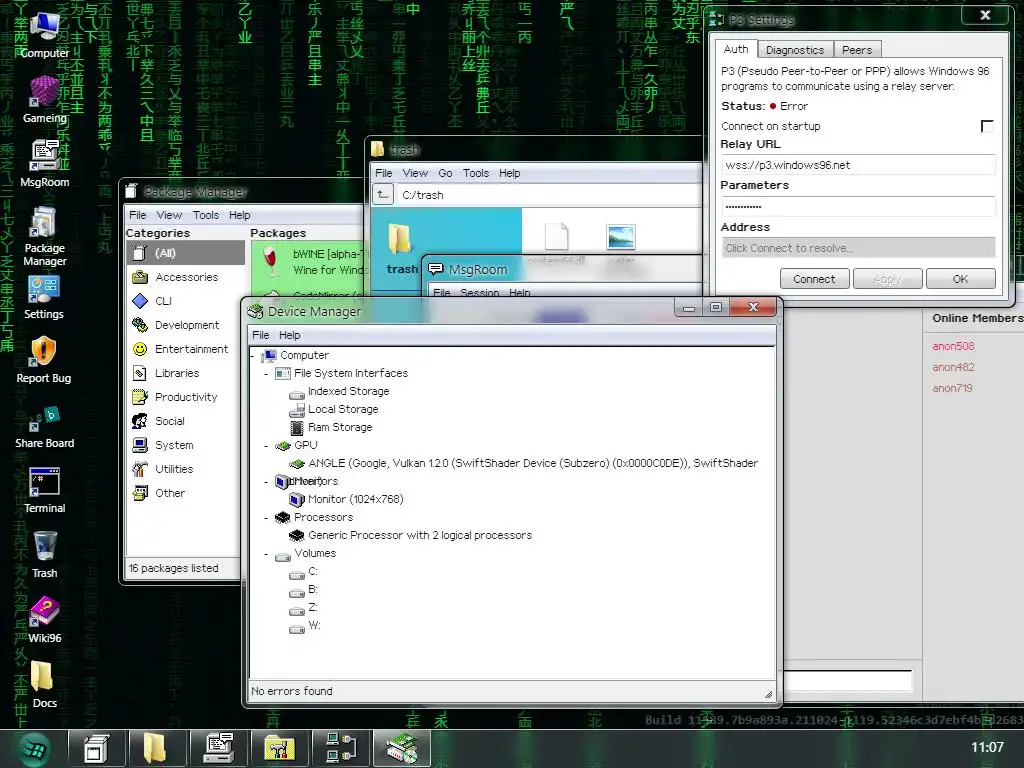This screenshot has height=768, width=1024.
Task: Collapse the File System Interfaces node
Action: coord(266,374)
